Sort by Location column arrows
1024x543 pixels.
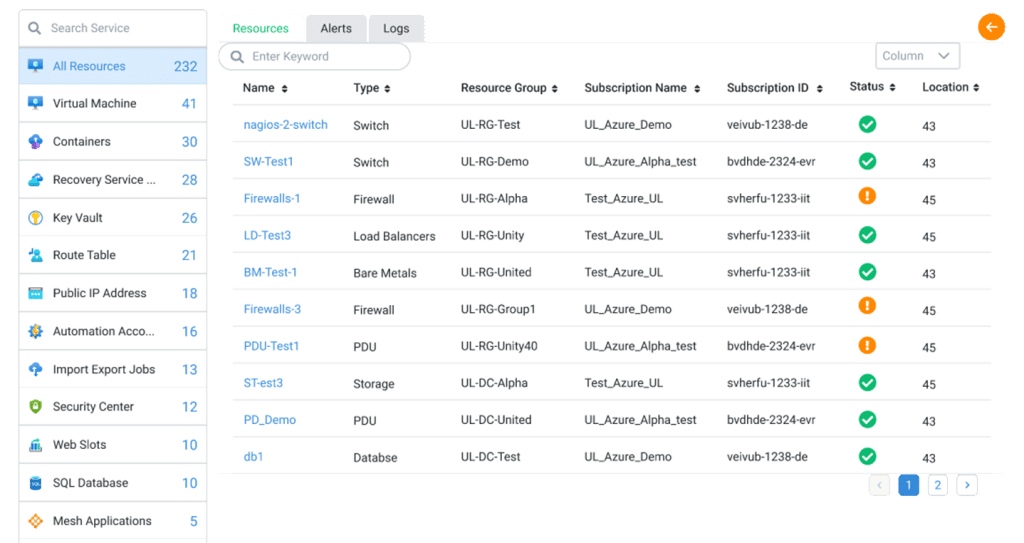point(976,88)
